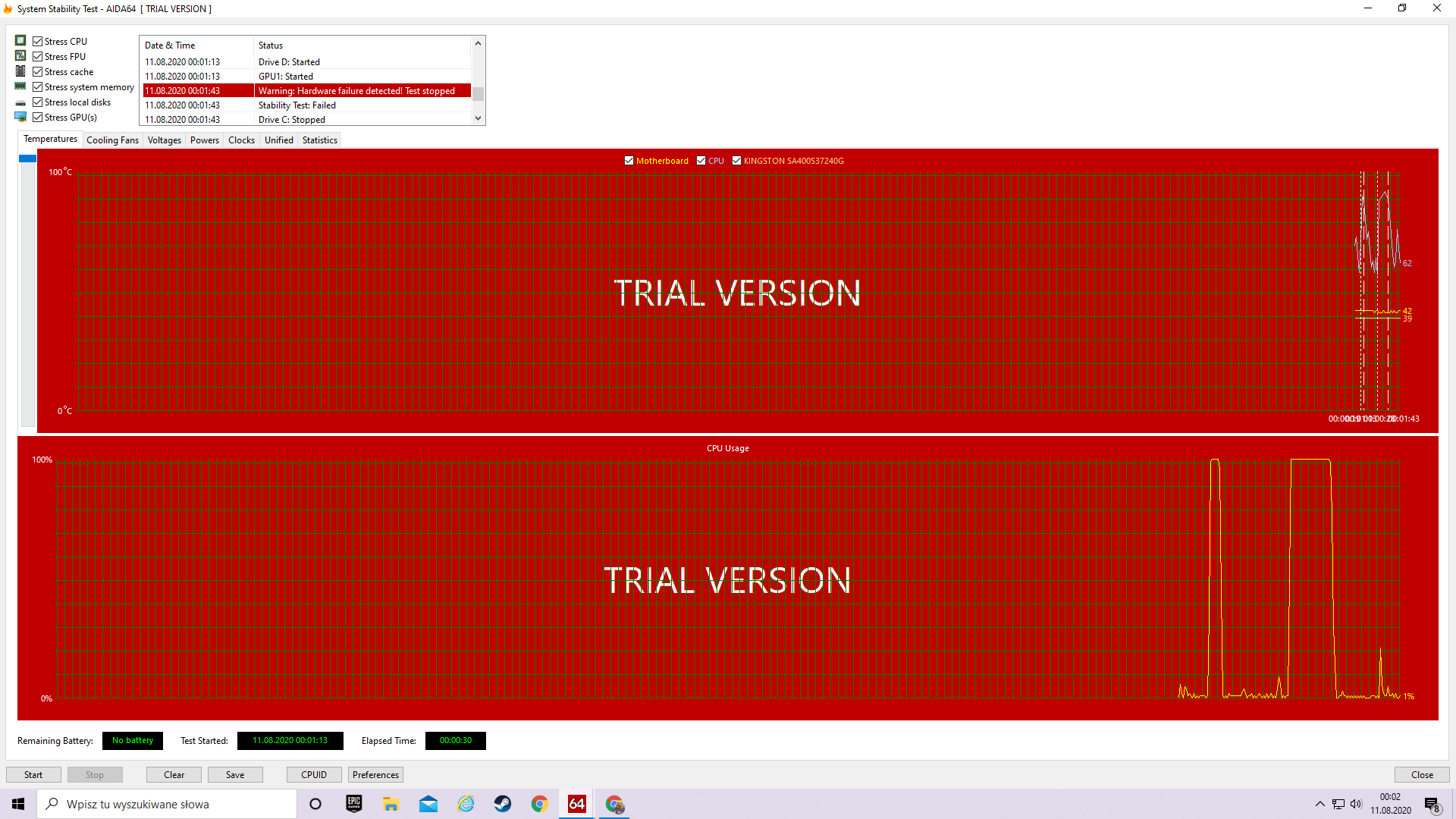The width and height of the screenshot is (1456, 819).
Task: Select the Drive D: Started log row
Action: 307,62
